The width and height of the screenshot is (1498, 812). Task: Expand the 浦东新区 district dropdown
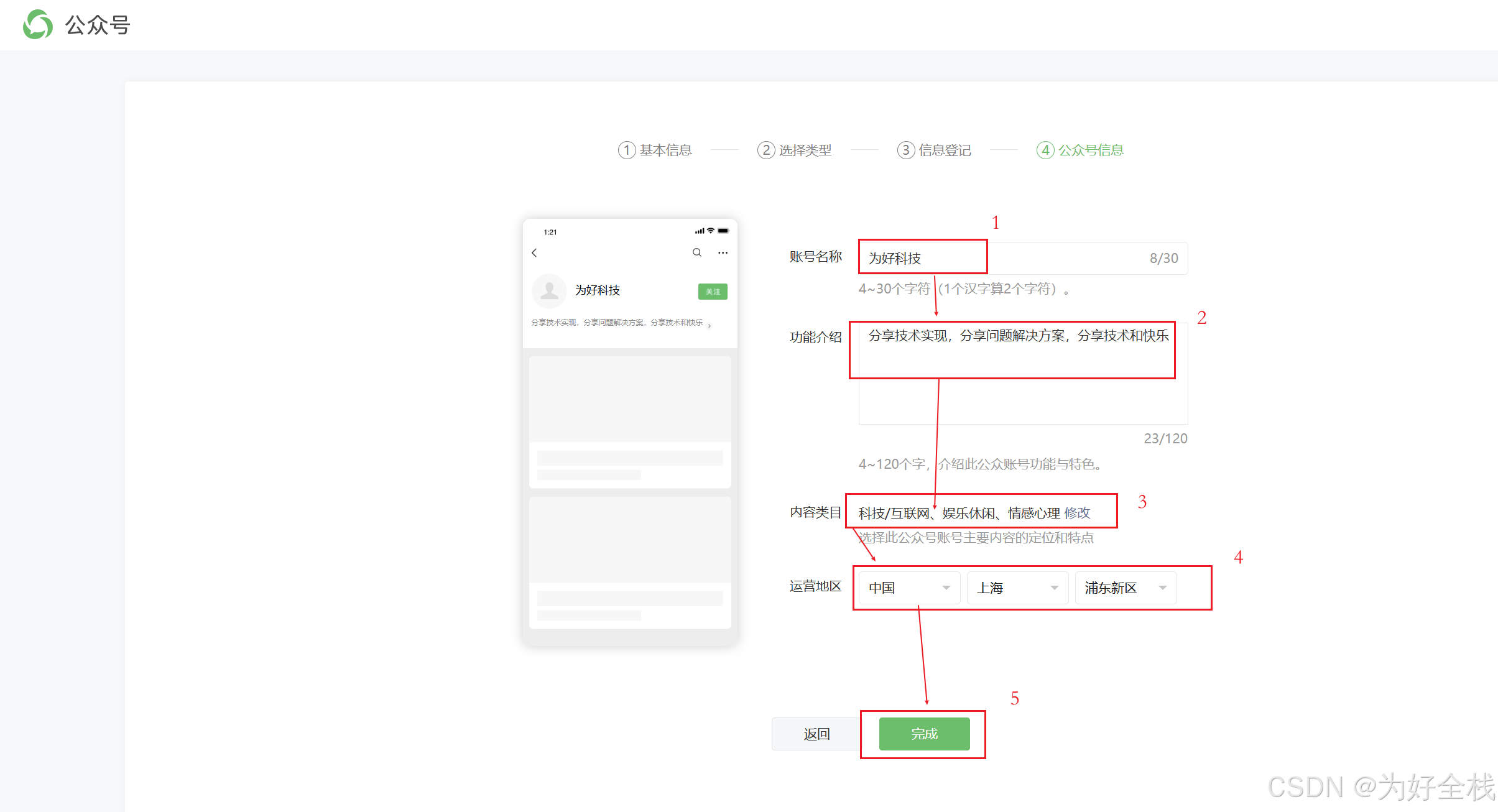(1126, 588)
